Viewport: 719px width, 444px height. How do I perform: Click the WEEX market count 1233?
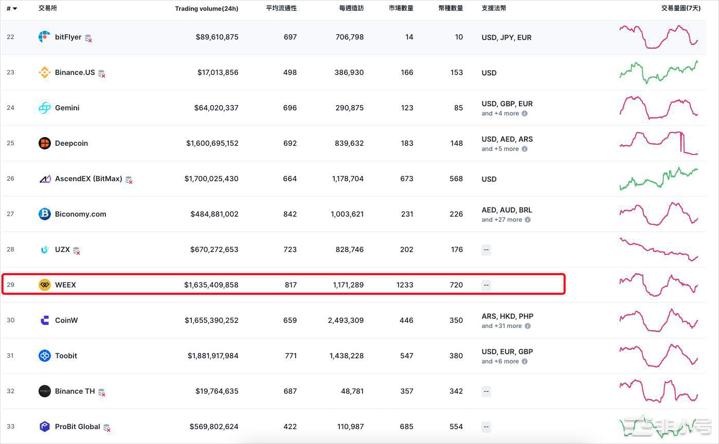coord(405,285)
